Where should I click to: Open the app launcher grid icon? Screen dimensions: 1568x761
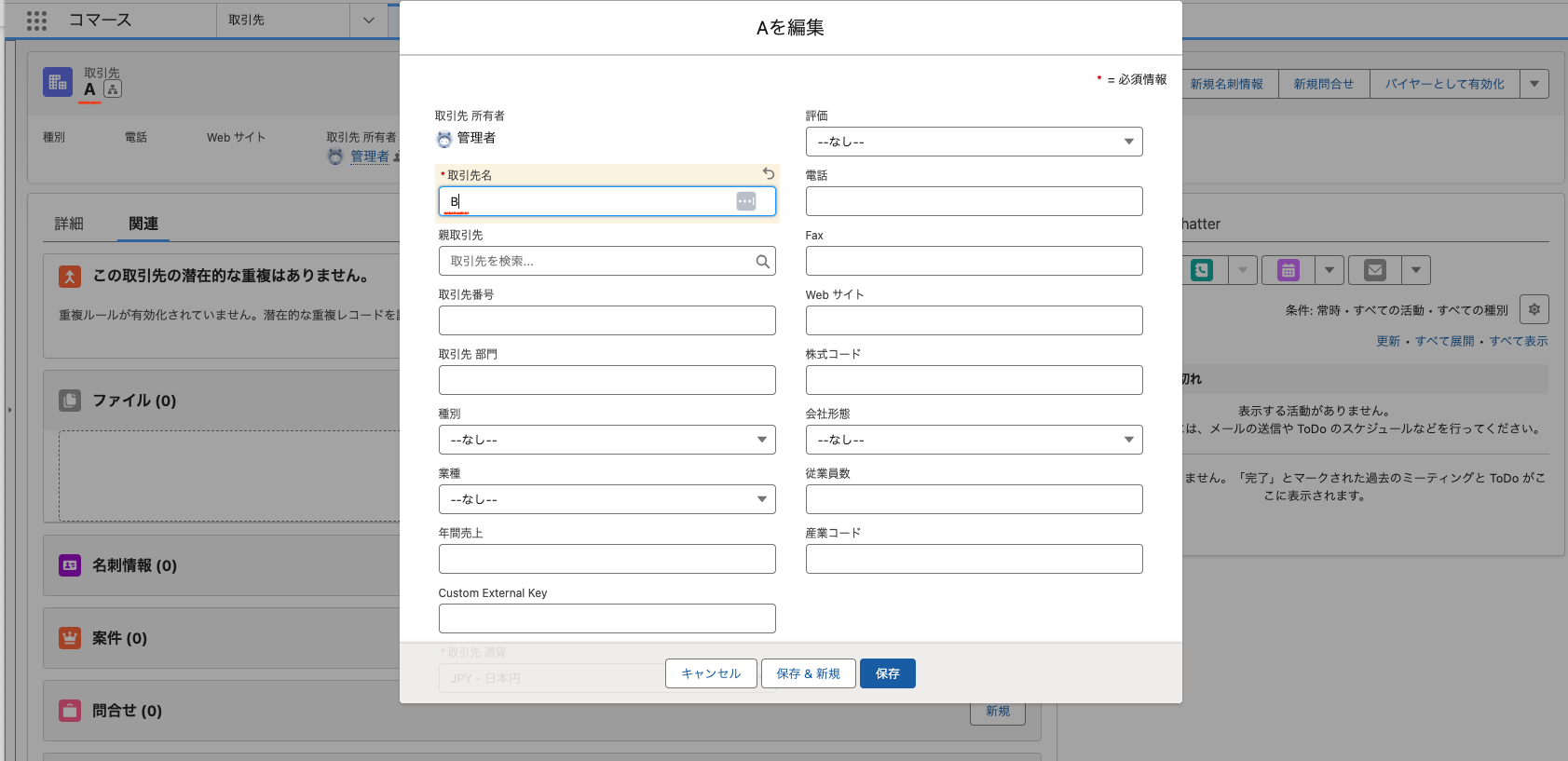pos(36,20)
